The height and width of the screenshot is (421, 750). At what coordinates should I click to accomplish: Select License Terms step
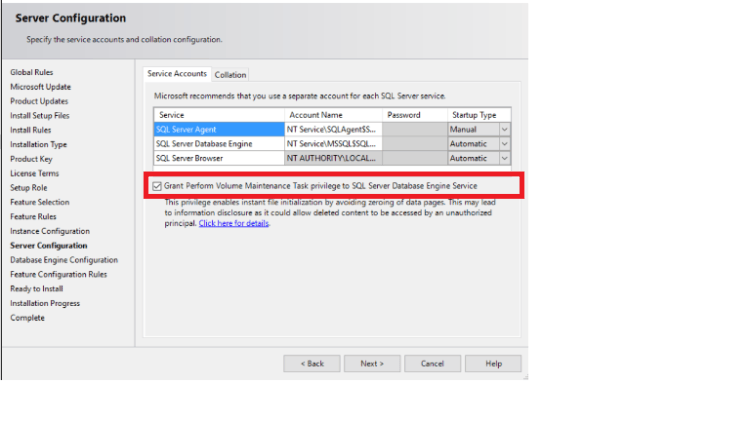[x=34, y=173]
